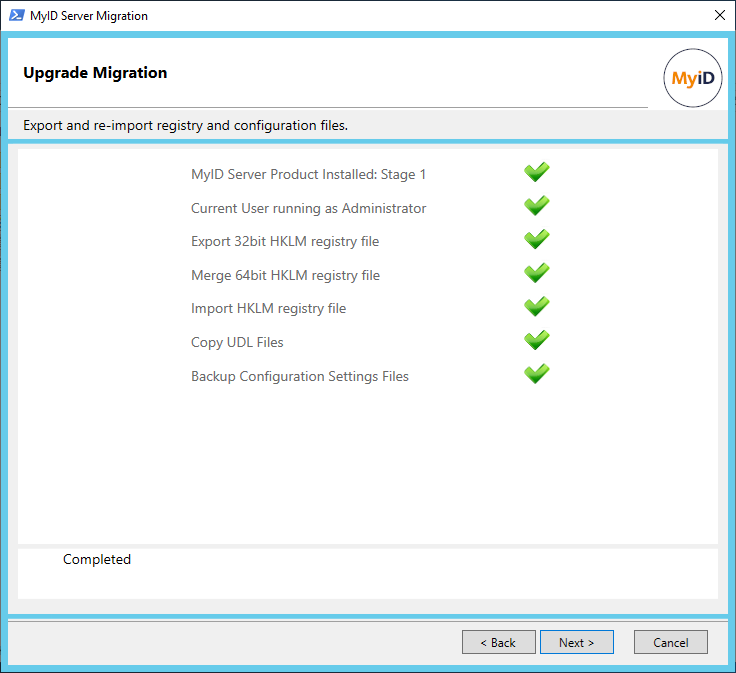736x673 pixels.
Task: Select 'Backup Configuration Settings Files' text
Action: (x=300, y=376)
